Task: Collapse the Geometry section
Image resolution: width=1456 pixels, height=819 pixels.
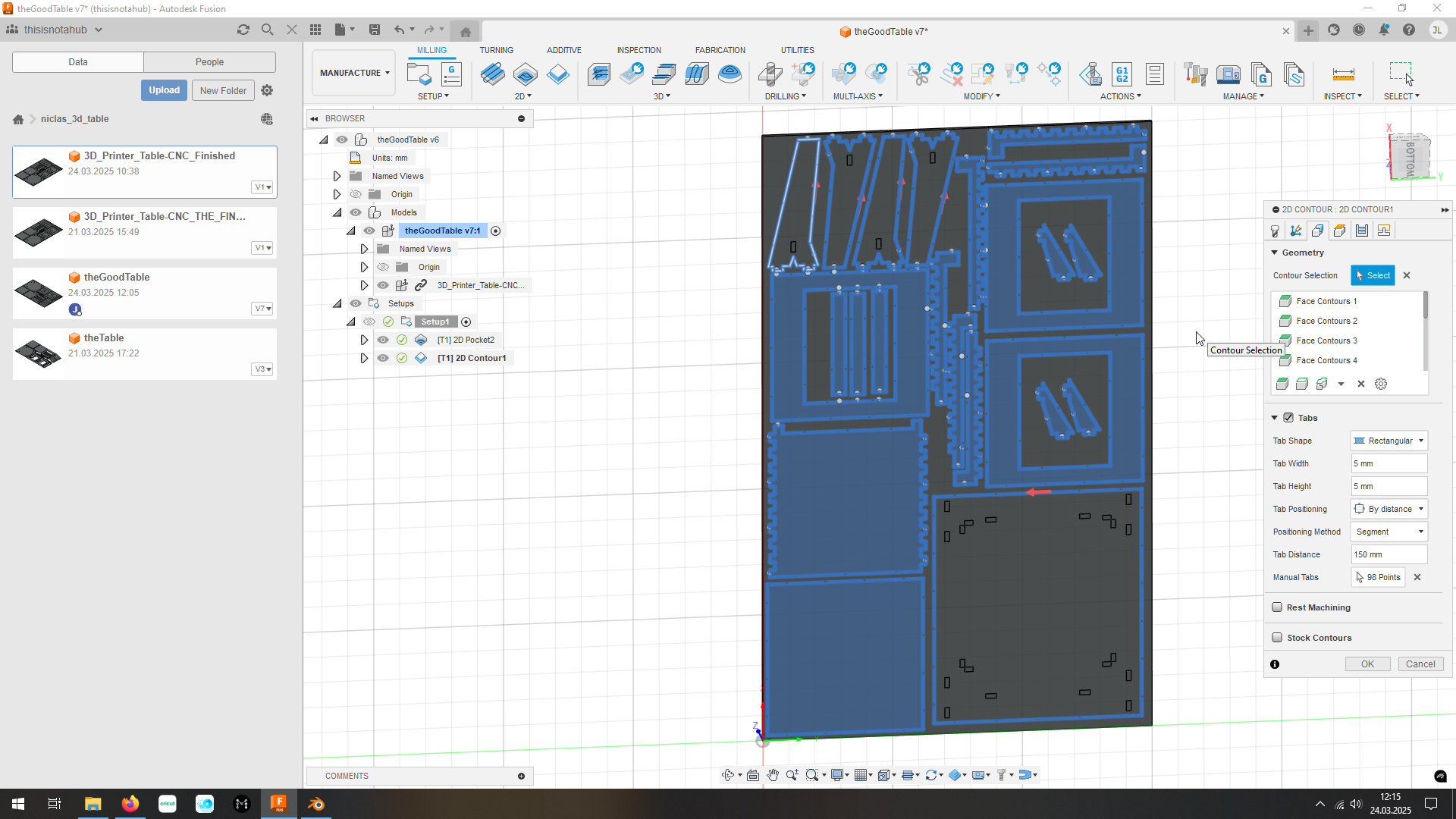Action: (x=1275, y=253)
